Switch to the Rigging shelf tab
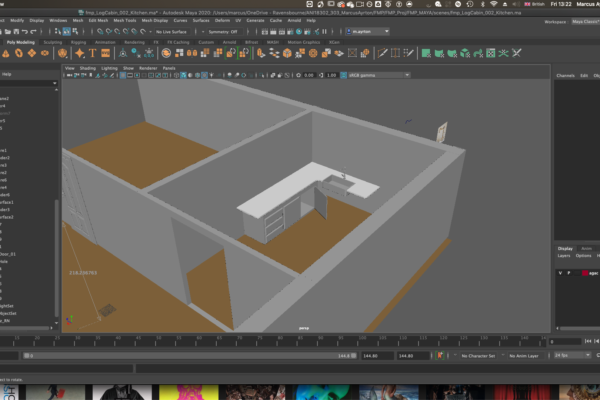This screenshot has height=400, width=600. [x=78, y=42]
